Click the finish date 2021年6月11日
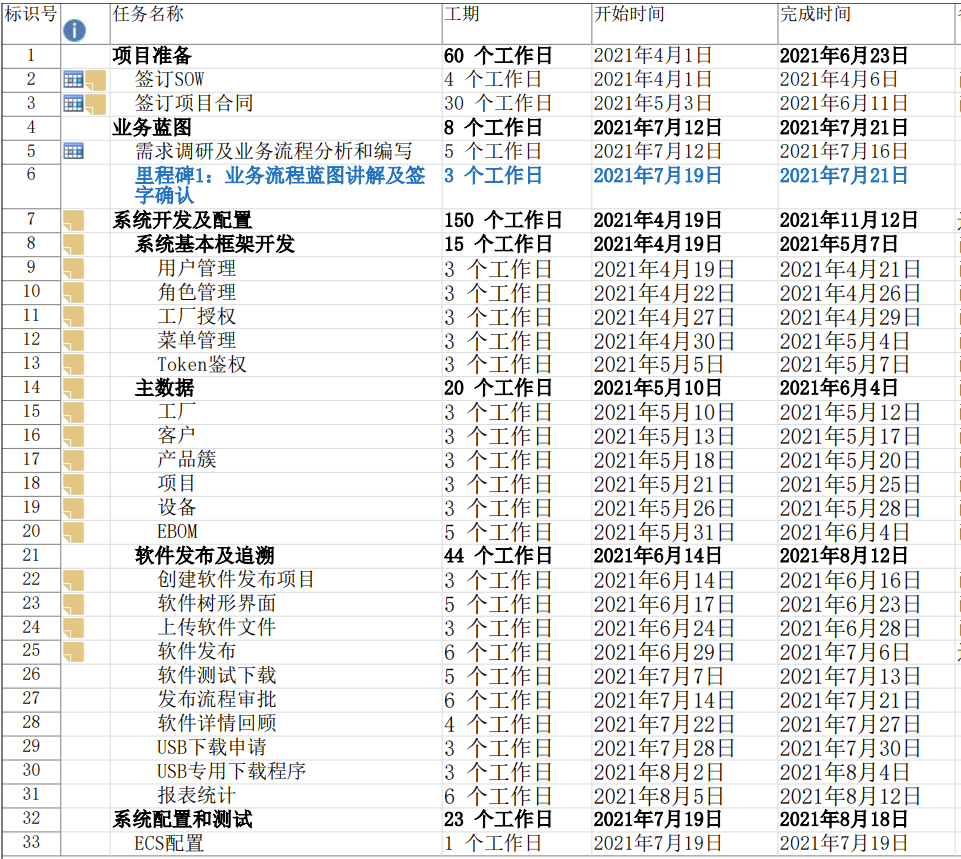Viewport: 961px width, 859px height. [844, 104]
